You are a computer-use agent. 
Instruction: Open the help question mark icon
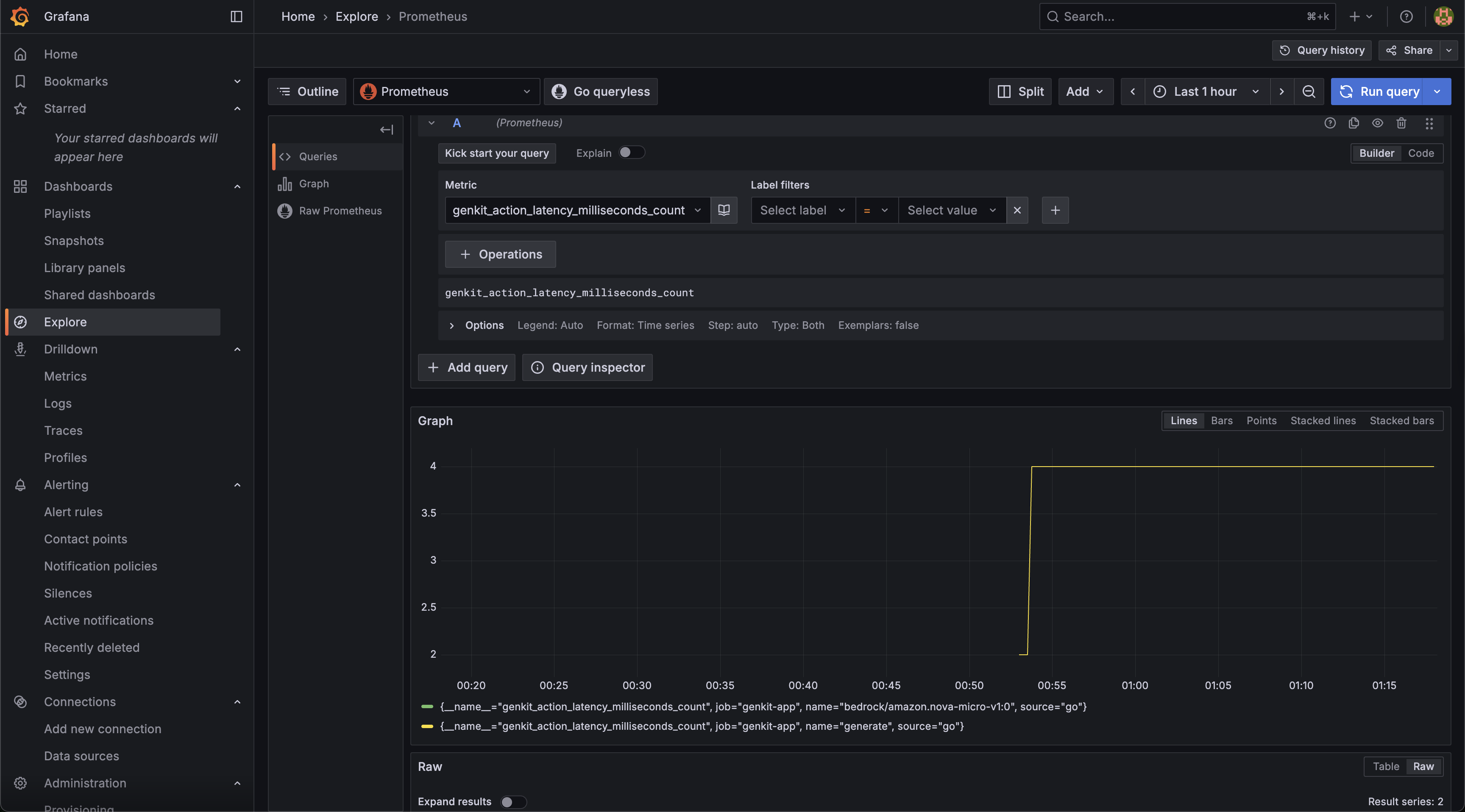(x=1407, y=17)
